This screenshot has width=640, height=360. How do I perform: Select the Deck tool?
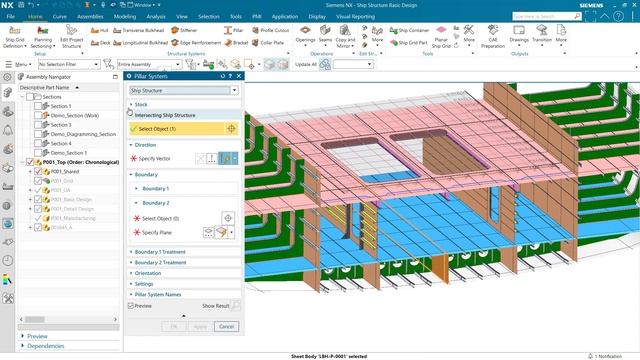click(x=101, y=42)
